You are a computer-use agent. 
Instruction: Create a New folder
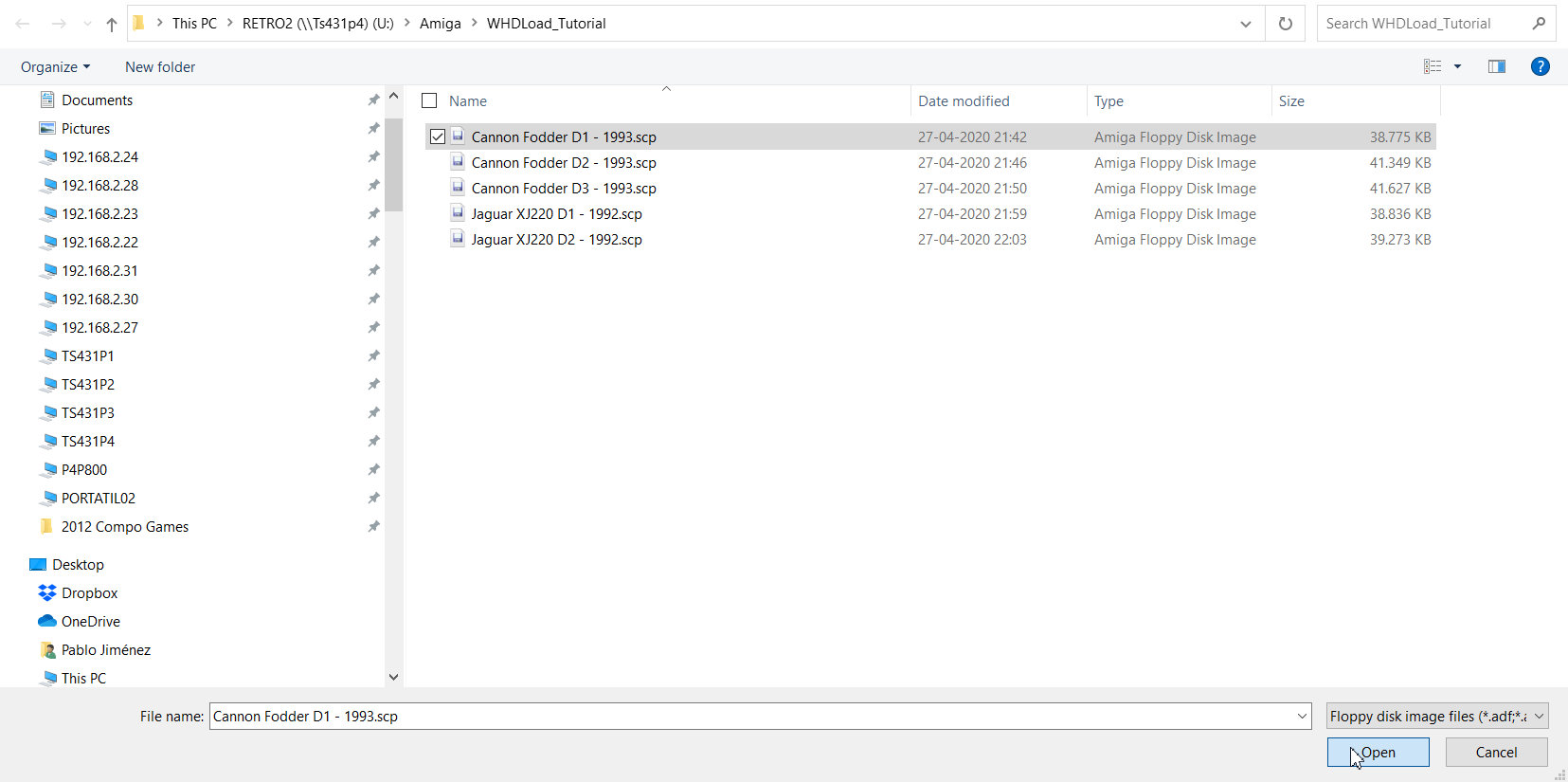coord(160,66)
